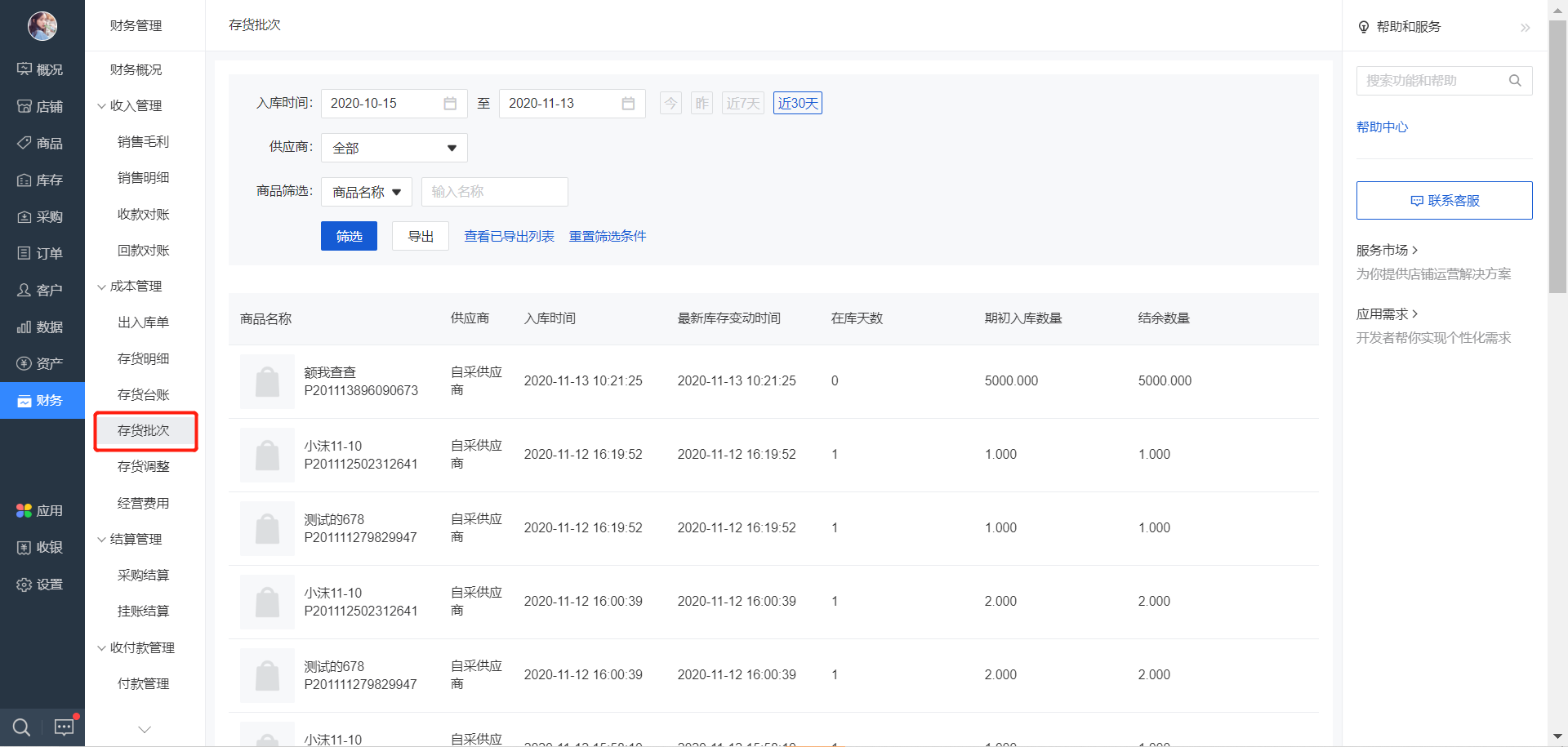Viewport: 1568px width, 747px height.
Task: Open the 查看已导出列表 link
Action: point(509,236)
